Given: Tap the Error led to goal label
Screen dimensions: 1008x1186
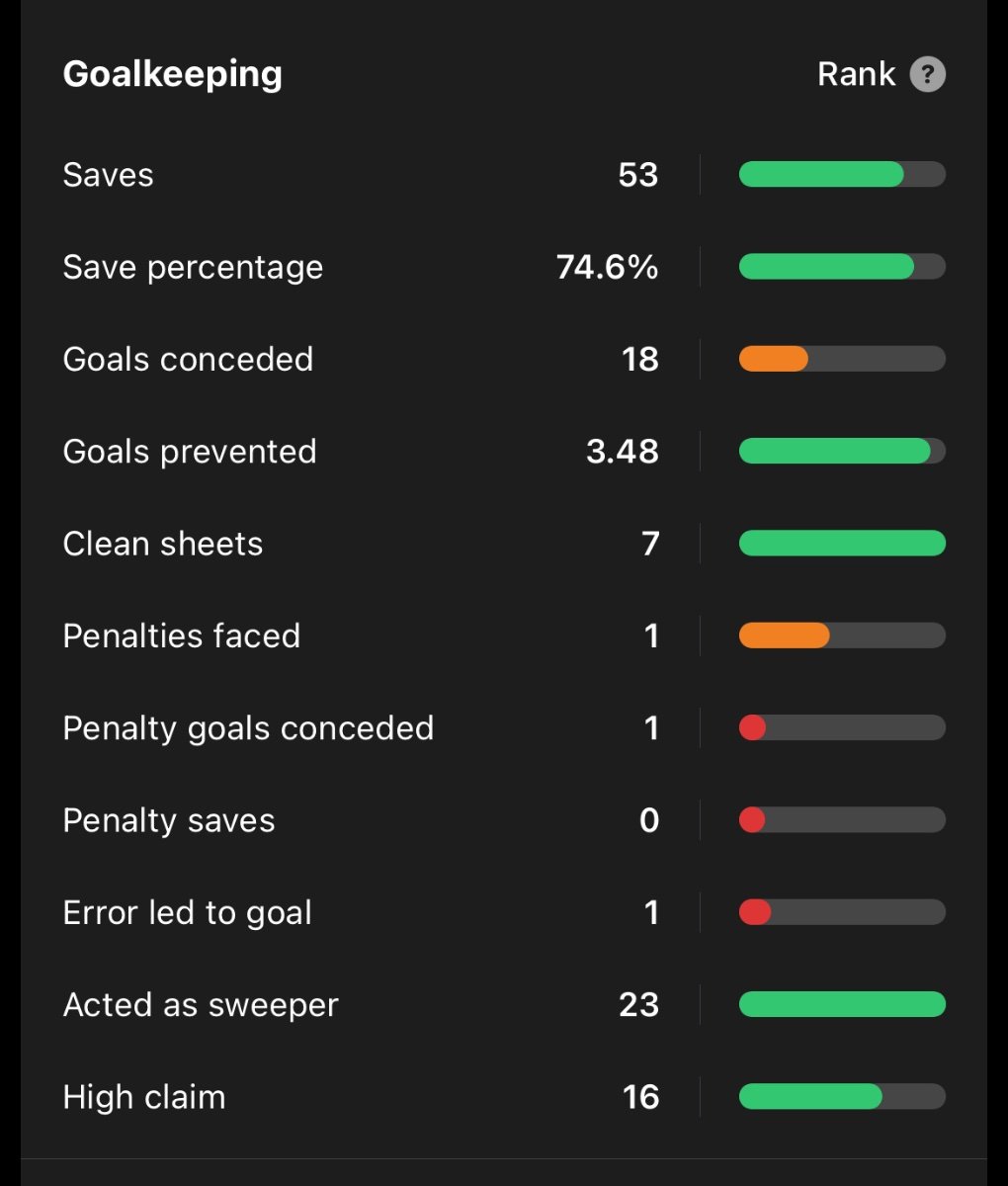Looking at the screenshot, I should pos(188,912).
